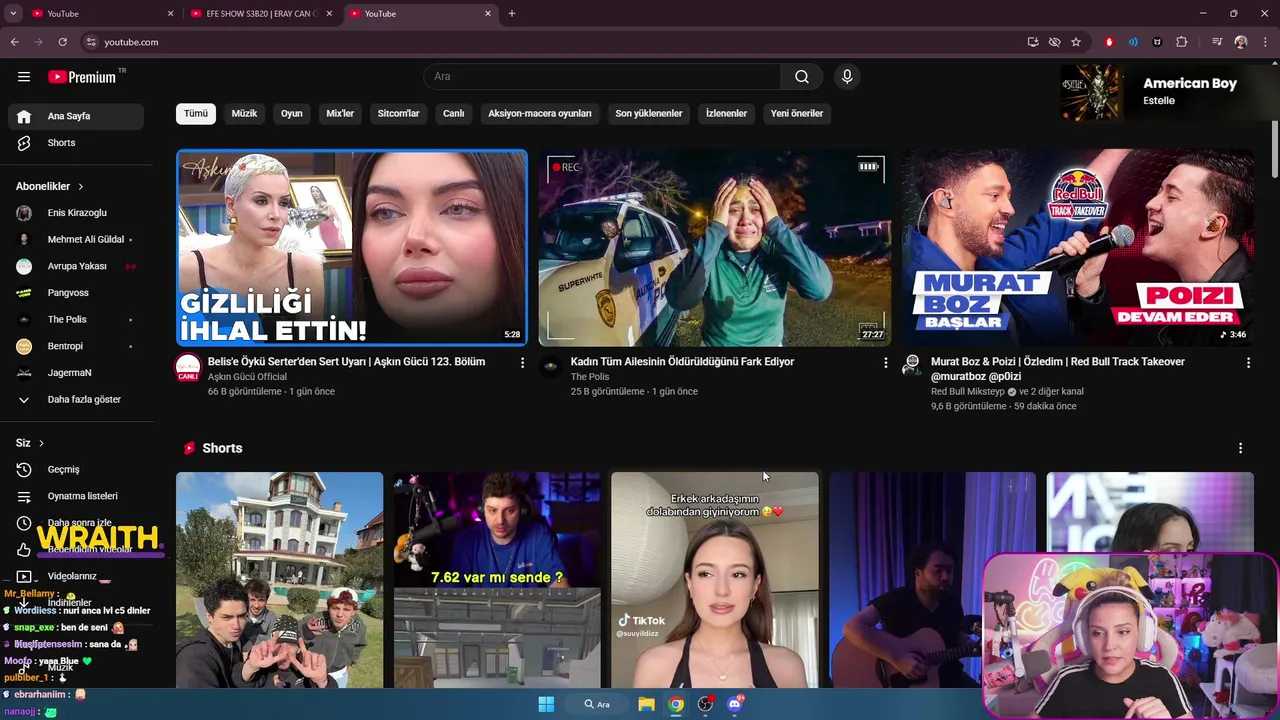This screenshot has height=720, width=1280.
Task: Open Oynatma listeleri playlists
Action: (x=76, y=496)
